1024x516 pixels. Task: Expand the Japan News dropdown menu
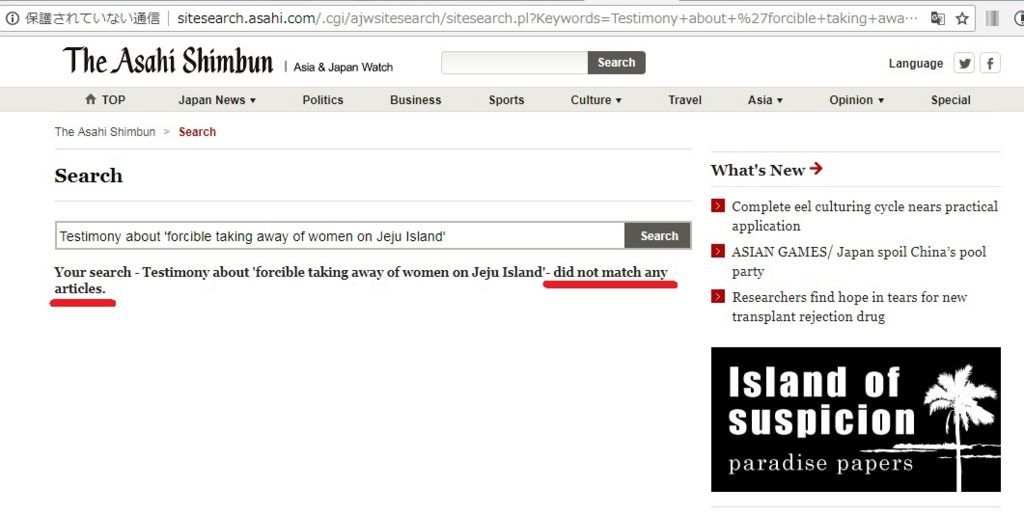coord(217,100)
